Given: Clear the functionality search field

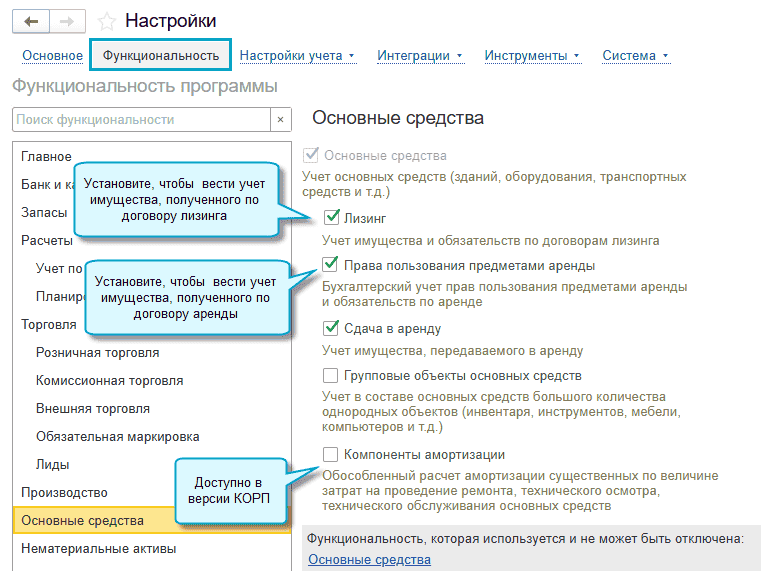Looking at the screenshot, I should [x=281, y=119].
